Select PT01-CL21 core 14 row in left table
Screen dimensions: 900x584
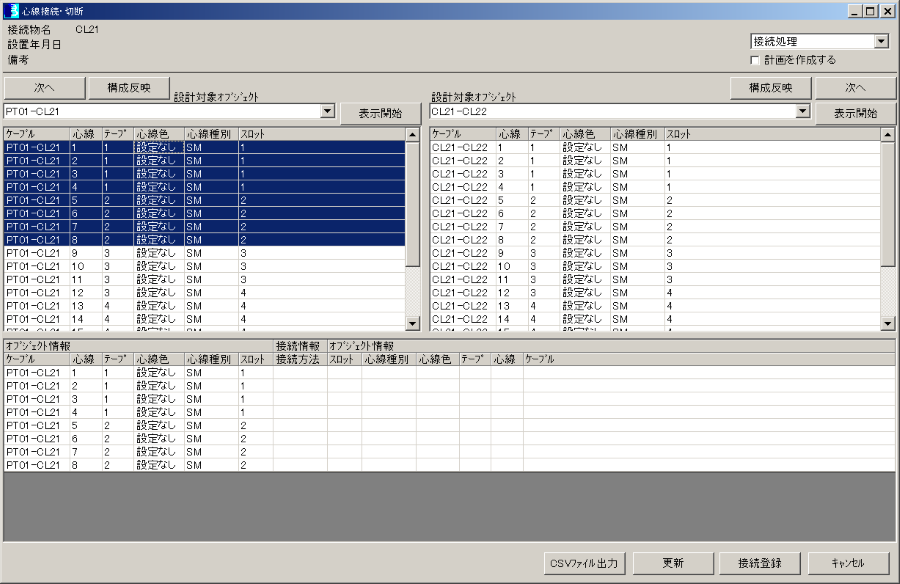[x=204, y=319]
